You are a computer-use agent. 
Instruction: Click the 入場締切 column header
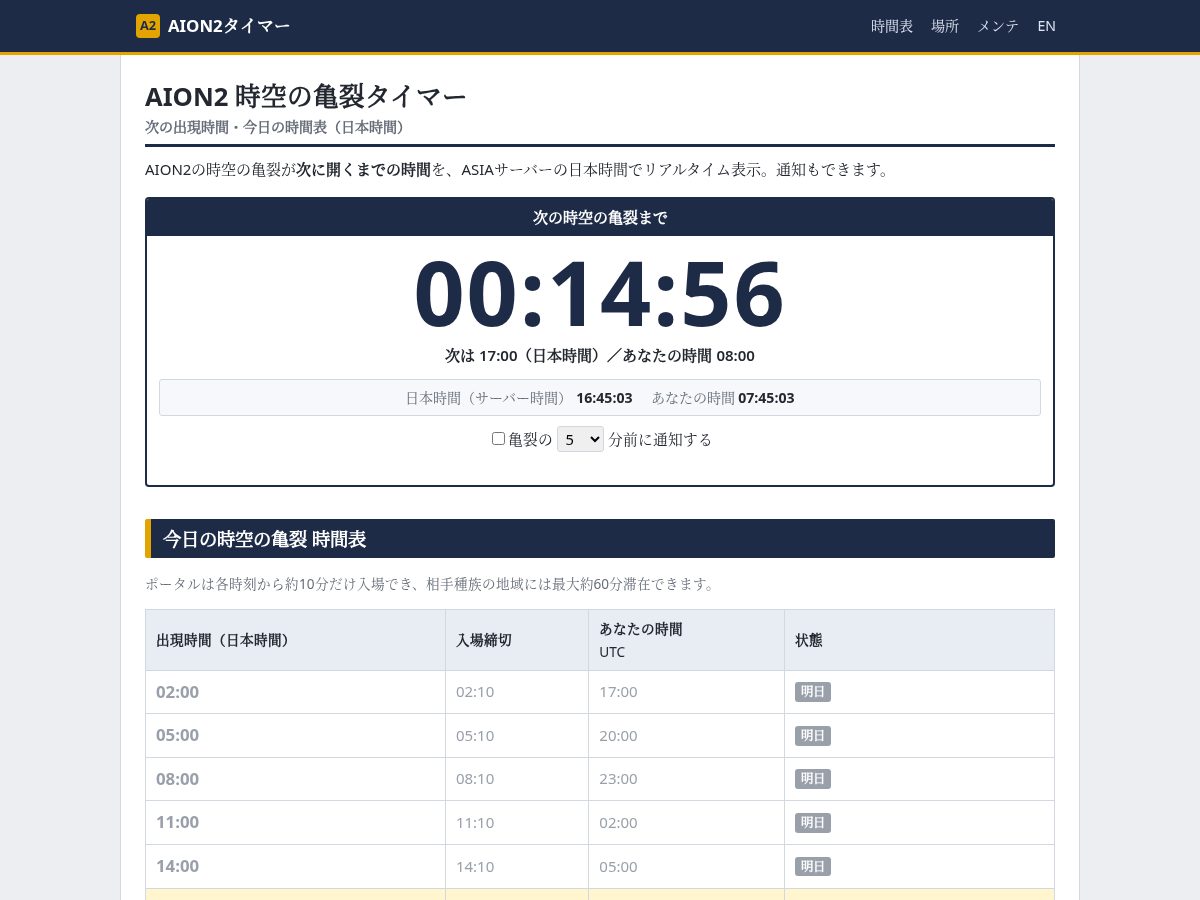[x=517, y=640]
